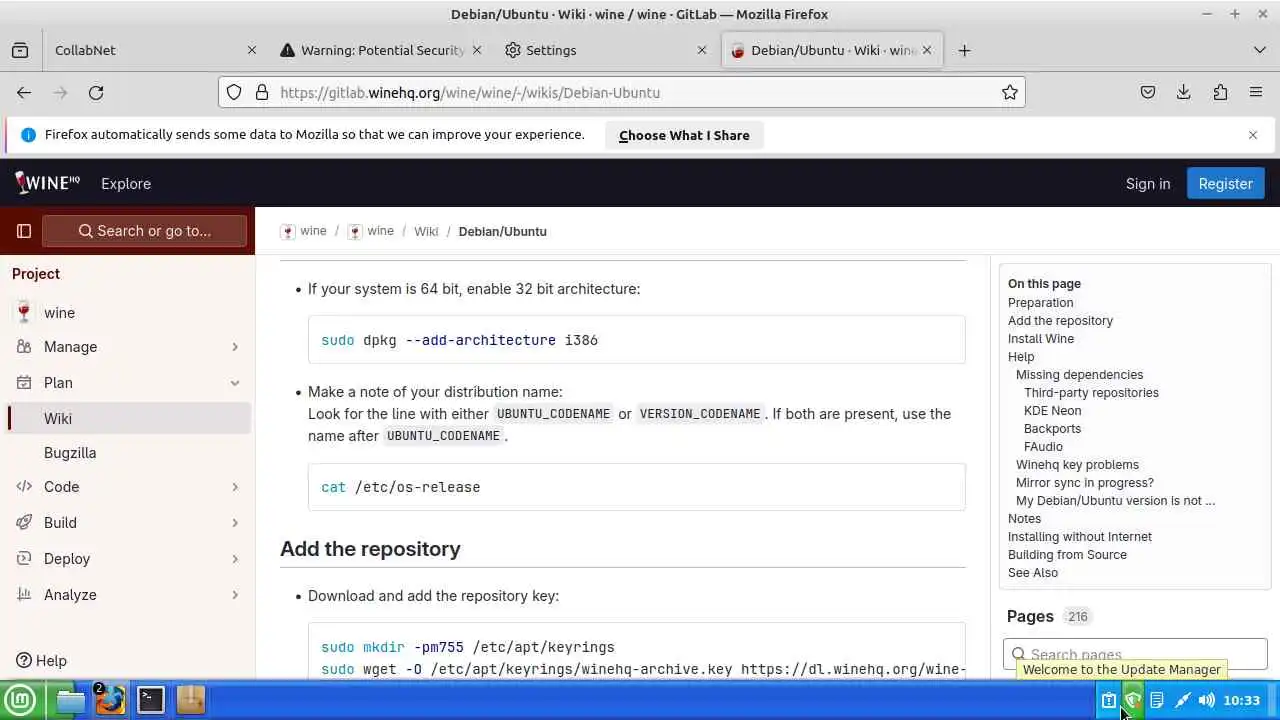Image resolution: width=1280 pixels, height=720 pixels.
Task: Focus the Search pages field
Action: coord(1135,654)
